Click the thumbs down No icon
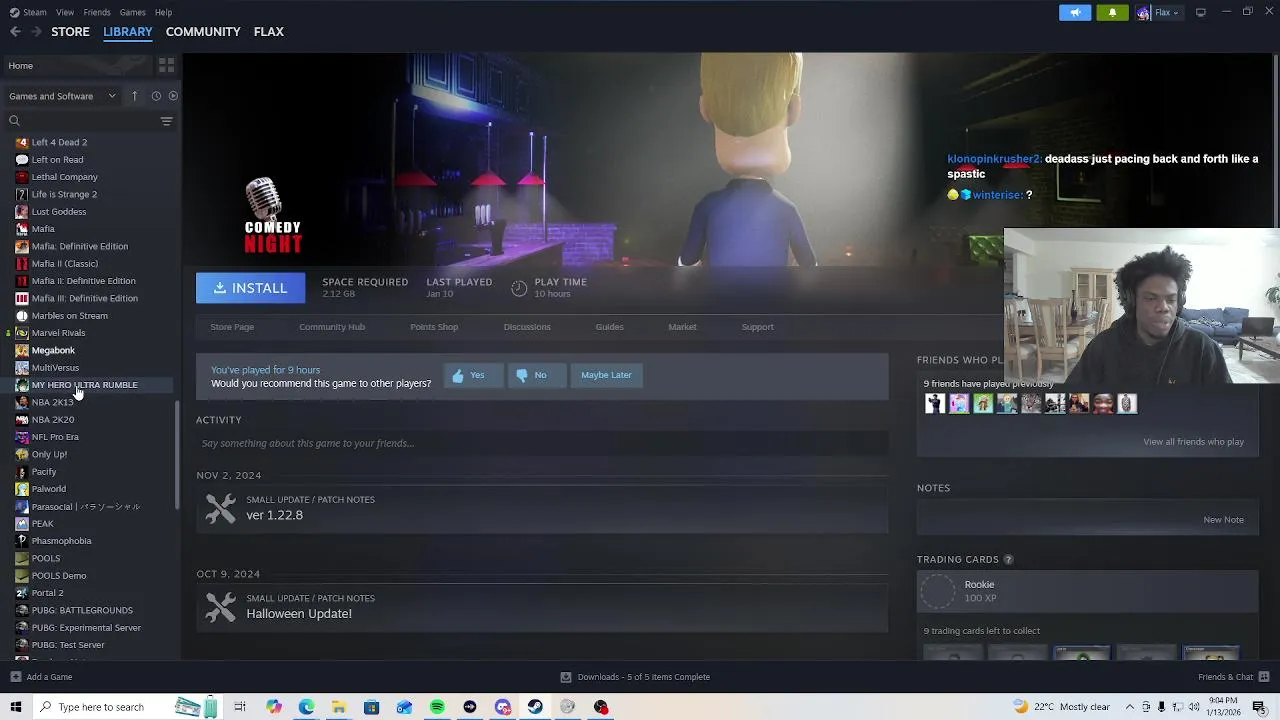 pos(521,375)
